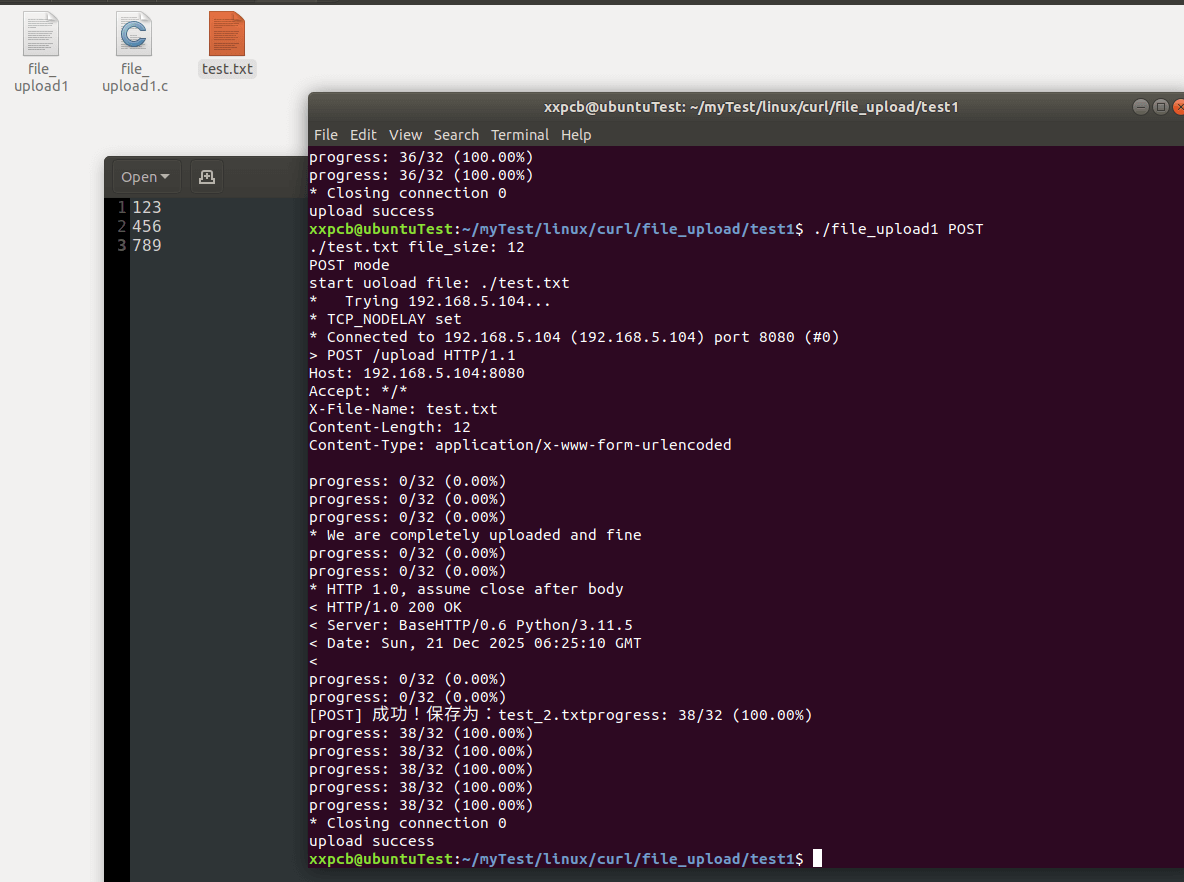1184x882 pixels.
Task: Click the 'Accept: */*' header line
Action: (x=358, y=391)
